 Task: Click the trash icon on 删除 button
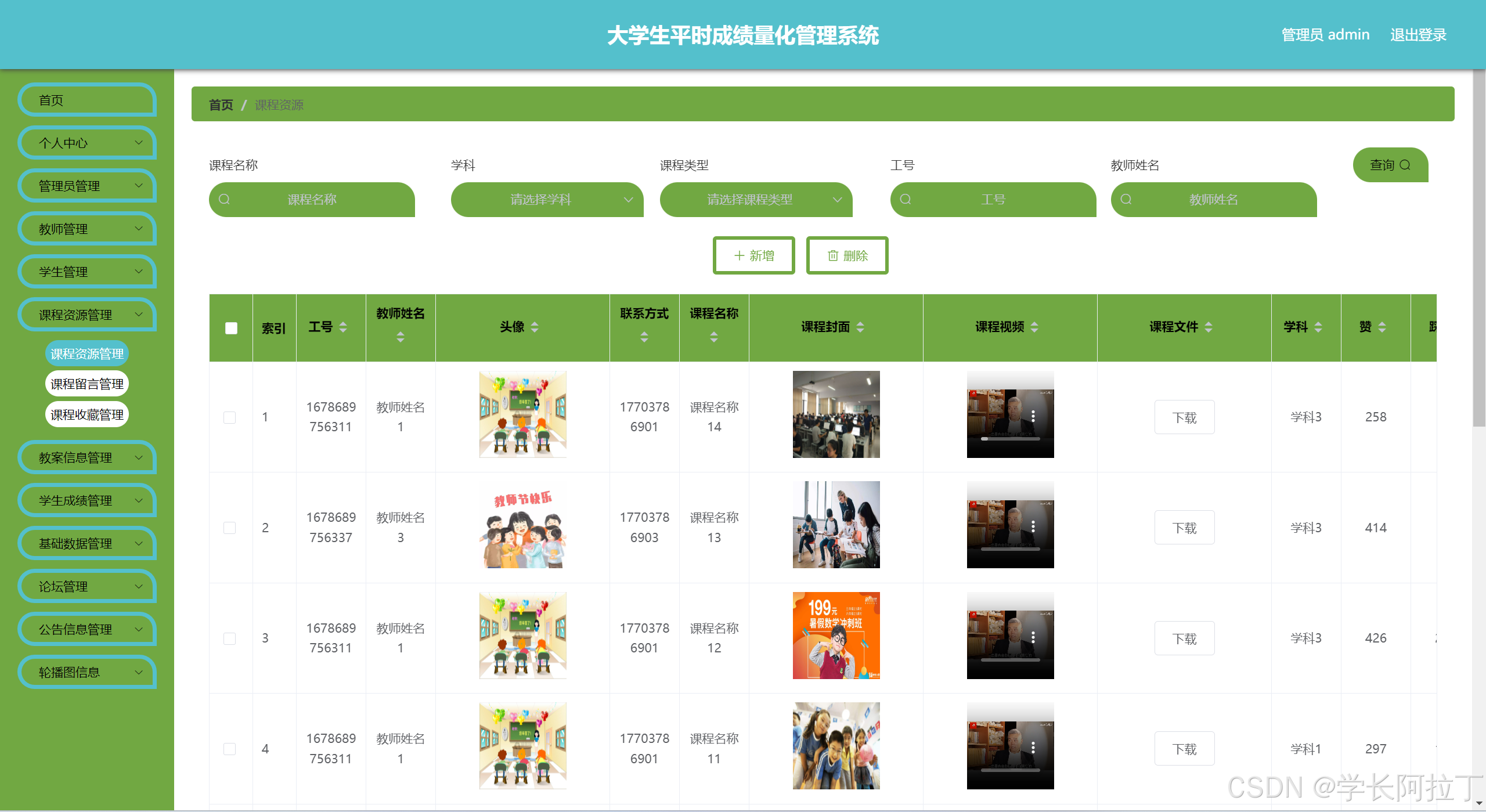(832, 255)
